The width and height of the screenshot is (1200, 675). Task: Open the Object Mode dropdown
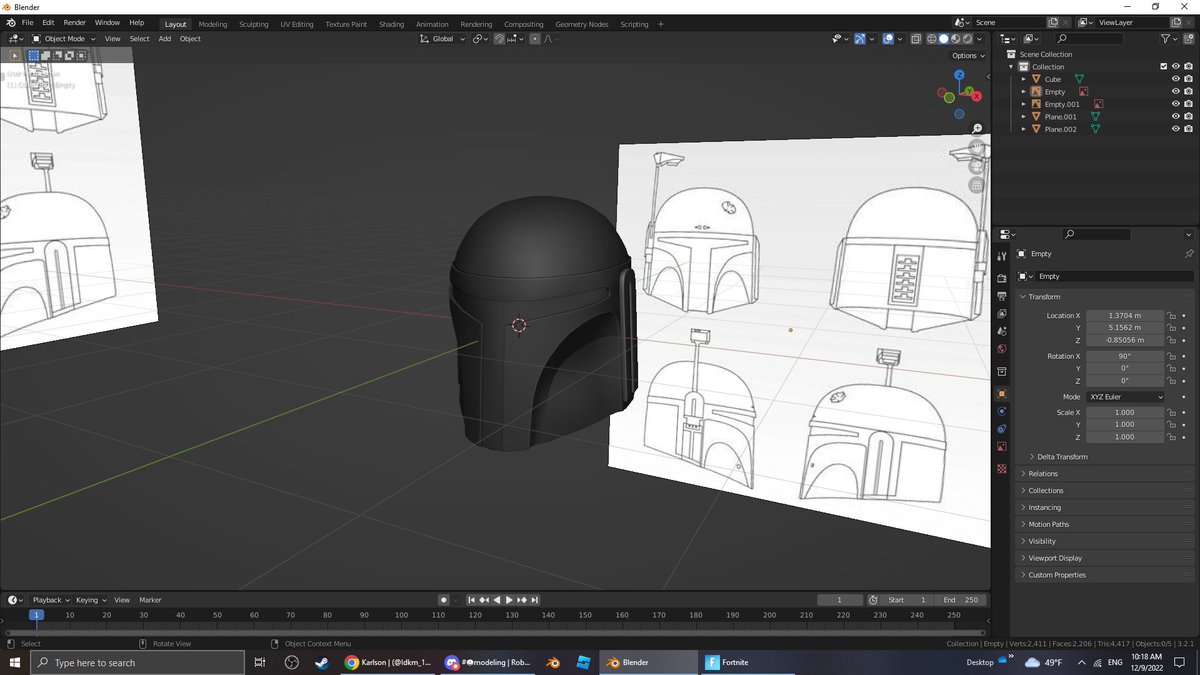tap(63, 39)
